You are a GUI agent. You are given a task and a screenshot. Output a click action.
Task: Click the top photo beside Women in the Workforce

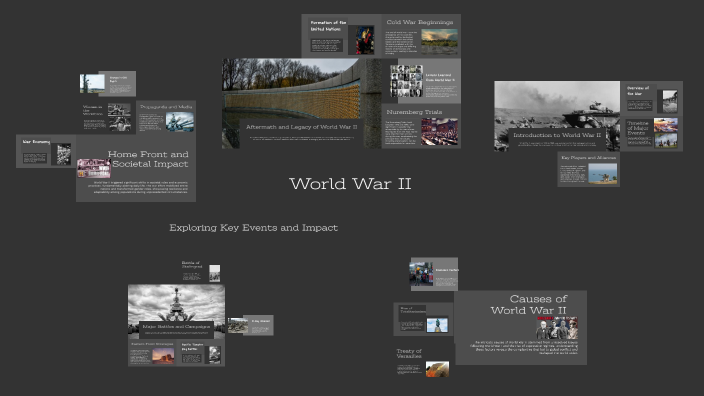pyautogui.click(x=119, y=110)
